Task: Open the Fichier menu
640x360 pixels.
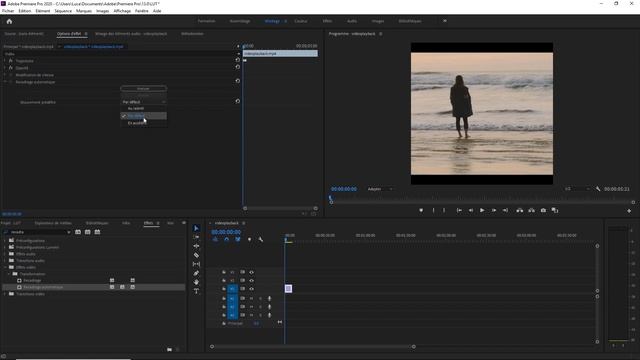Action: pos(8,11)
